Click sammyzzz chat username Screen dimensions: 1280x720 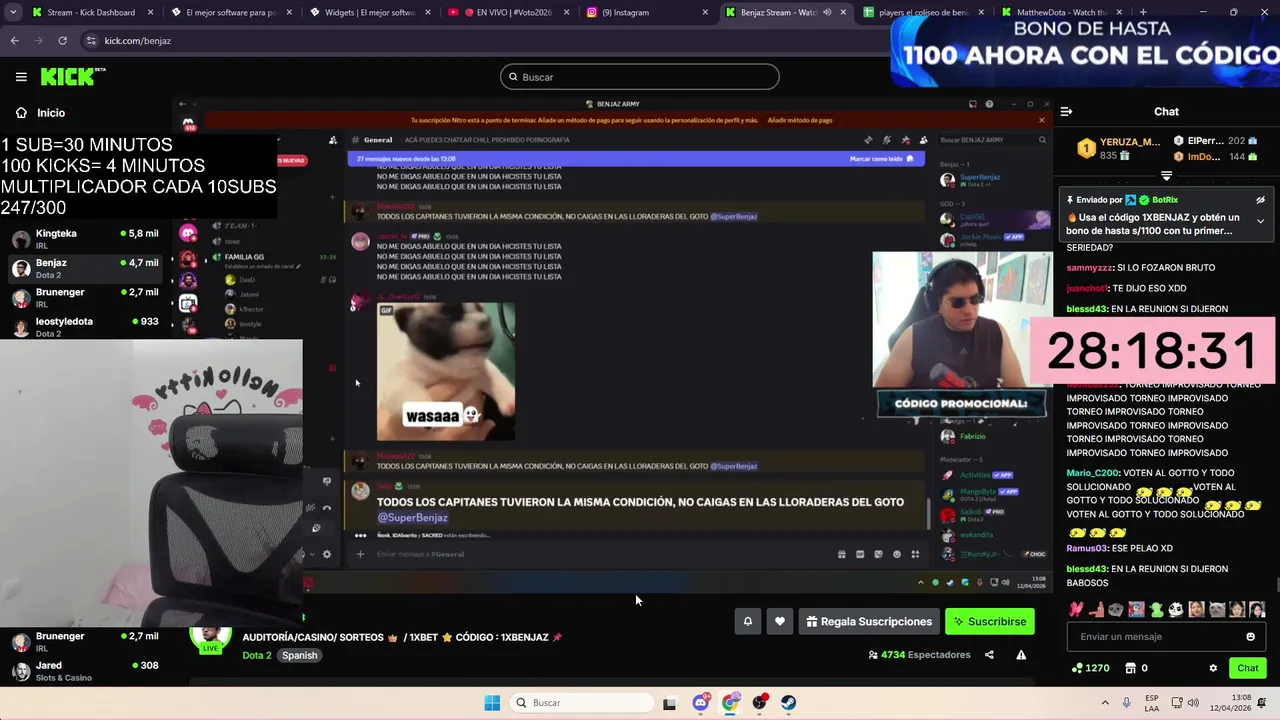[1089, 268]
